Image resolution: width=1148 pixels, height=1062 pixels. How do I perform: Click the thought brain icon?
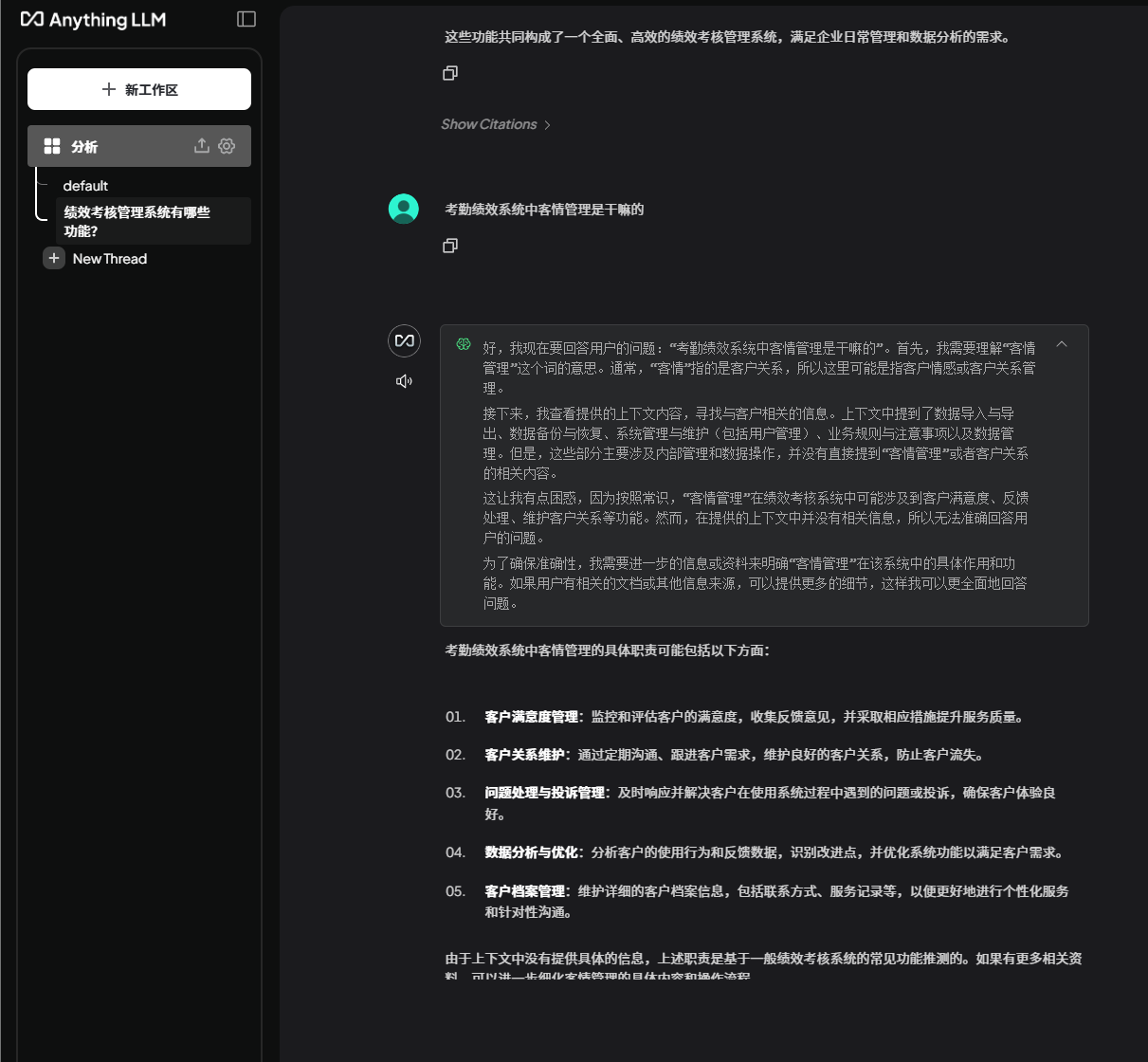(x=464, y=344)
